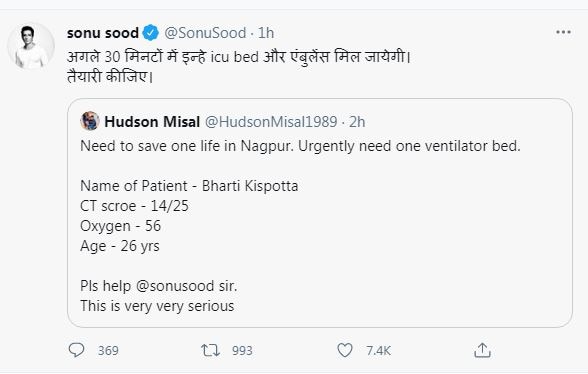This screenshot has height=374, width=588.
Task: Click the blue verified badge
Action: coord(151,33)
